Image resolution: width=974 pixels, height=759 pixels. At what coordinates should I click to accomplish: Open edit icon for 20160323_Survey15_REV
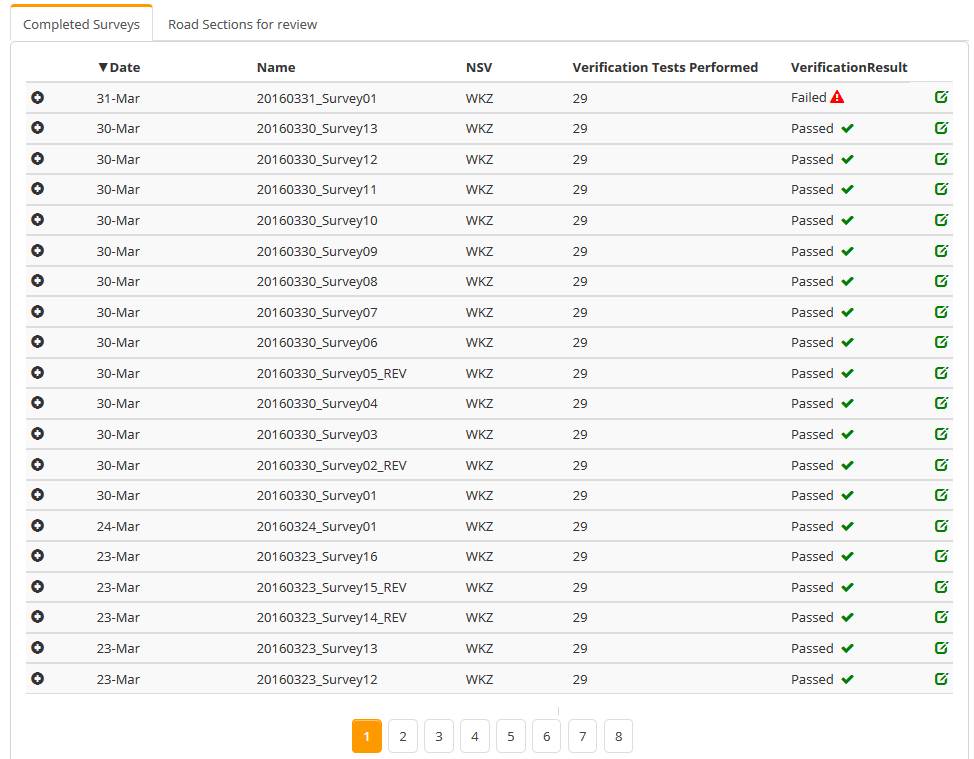tap(941, 587)
